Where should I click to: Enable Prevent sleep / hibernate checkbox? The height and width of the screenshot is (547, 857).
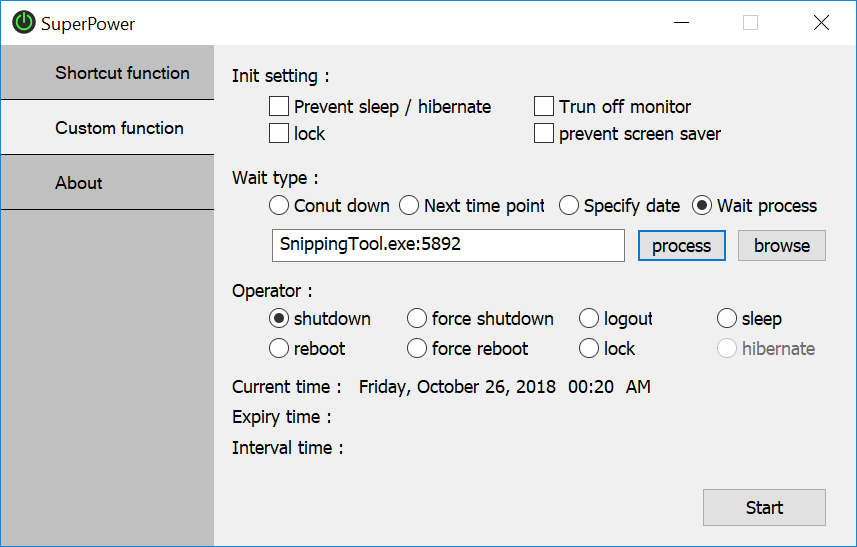click(279, 106)
